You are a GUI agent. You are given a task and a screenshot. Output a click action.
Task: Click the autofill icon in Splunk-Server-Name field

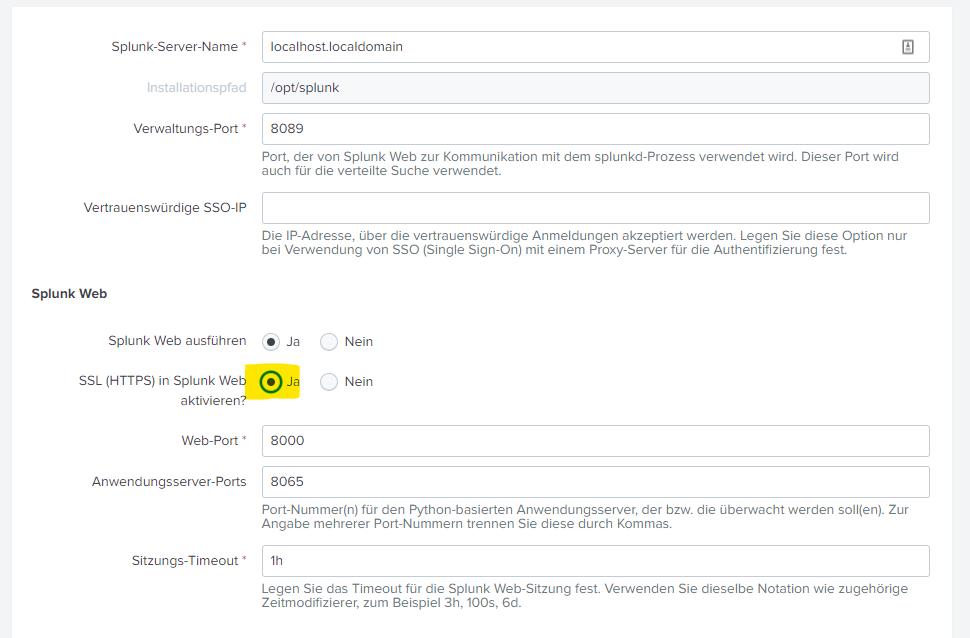(908, 46)
